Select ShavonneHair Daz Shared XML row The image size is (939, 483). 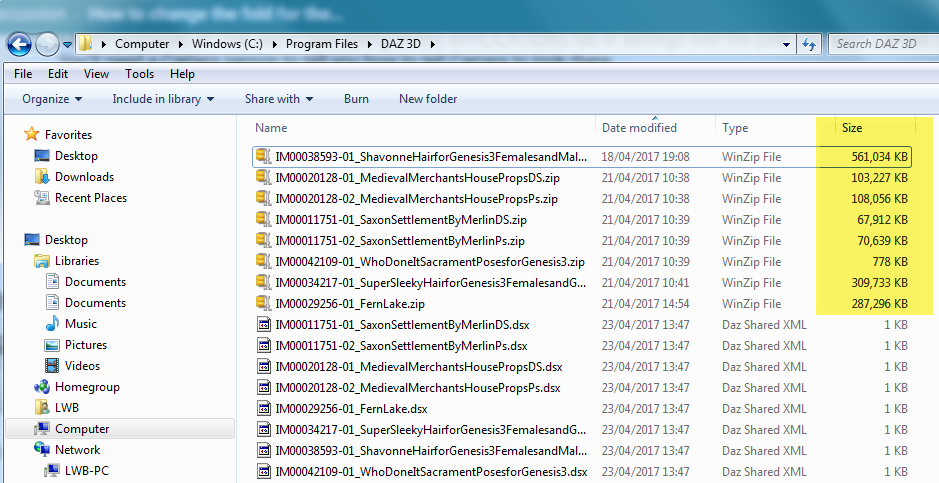(x=582, y=451)
